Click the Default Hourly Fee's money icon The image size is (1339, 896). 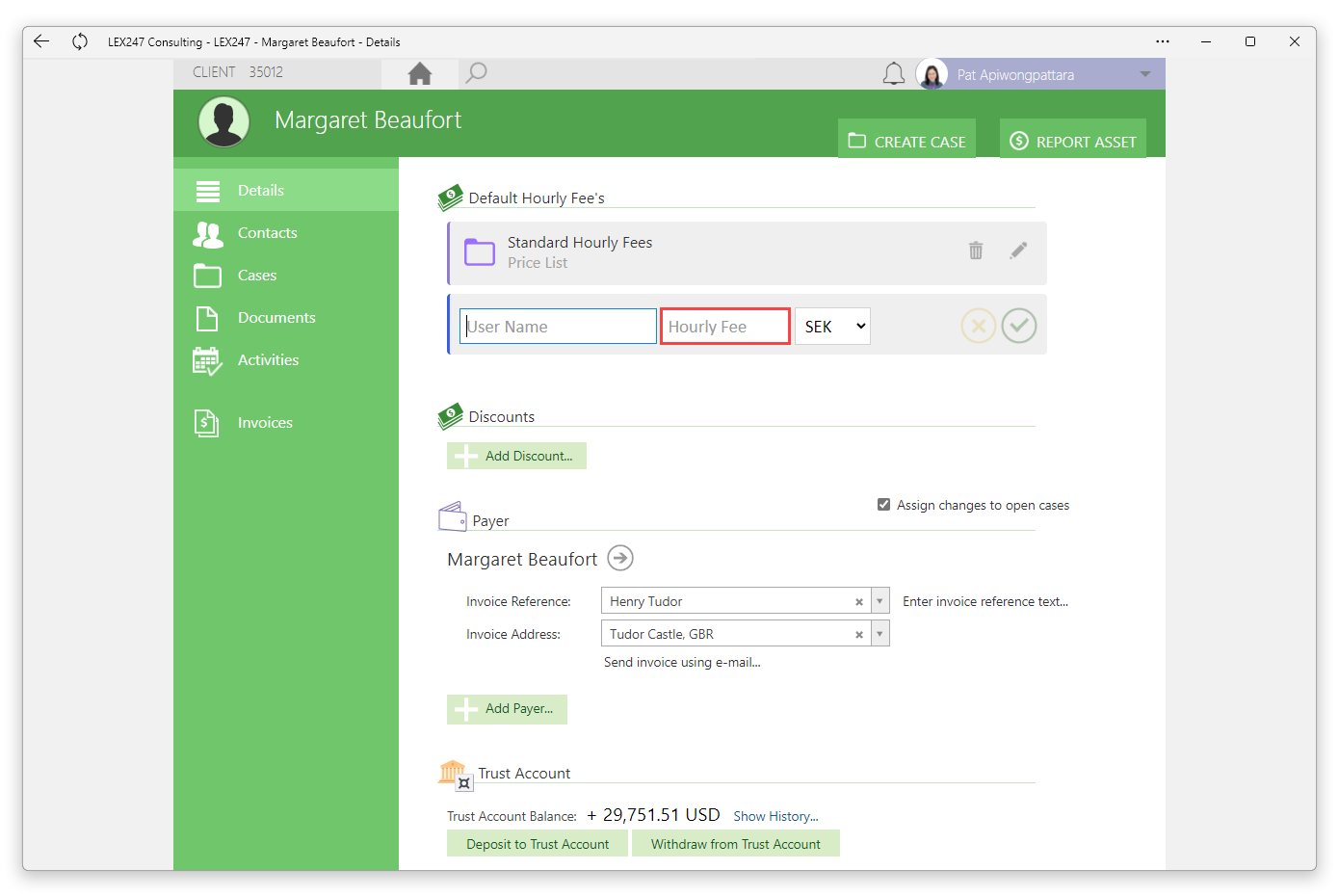click(x=450, y=198)
